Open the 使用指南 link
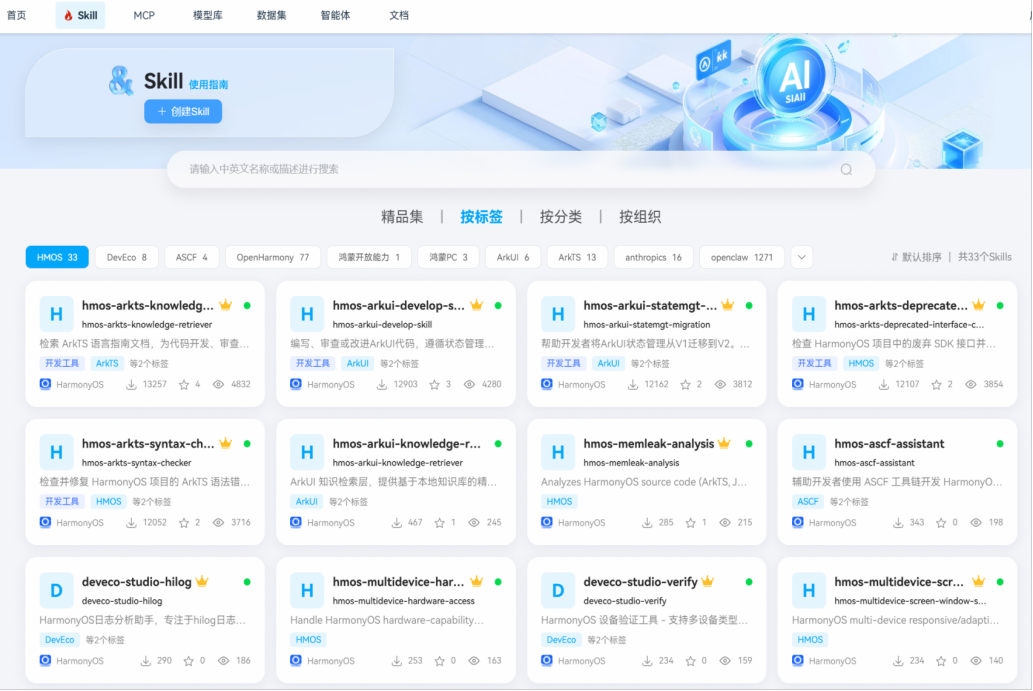 208,84
